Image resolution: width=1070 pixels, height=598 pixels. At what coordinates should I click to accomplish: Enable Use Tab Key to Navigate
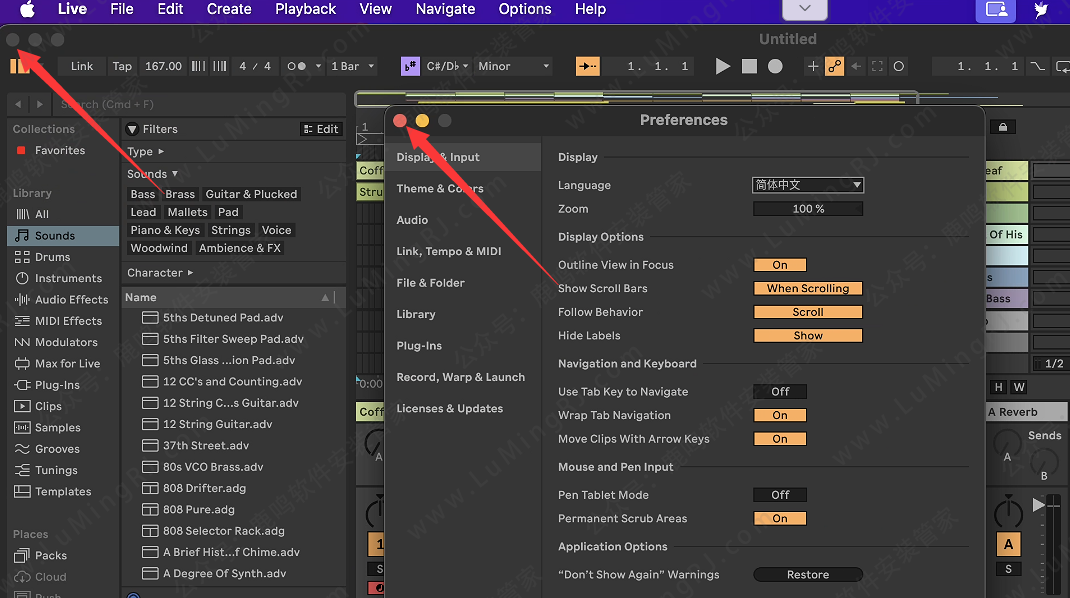coord(780,392)
